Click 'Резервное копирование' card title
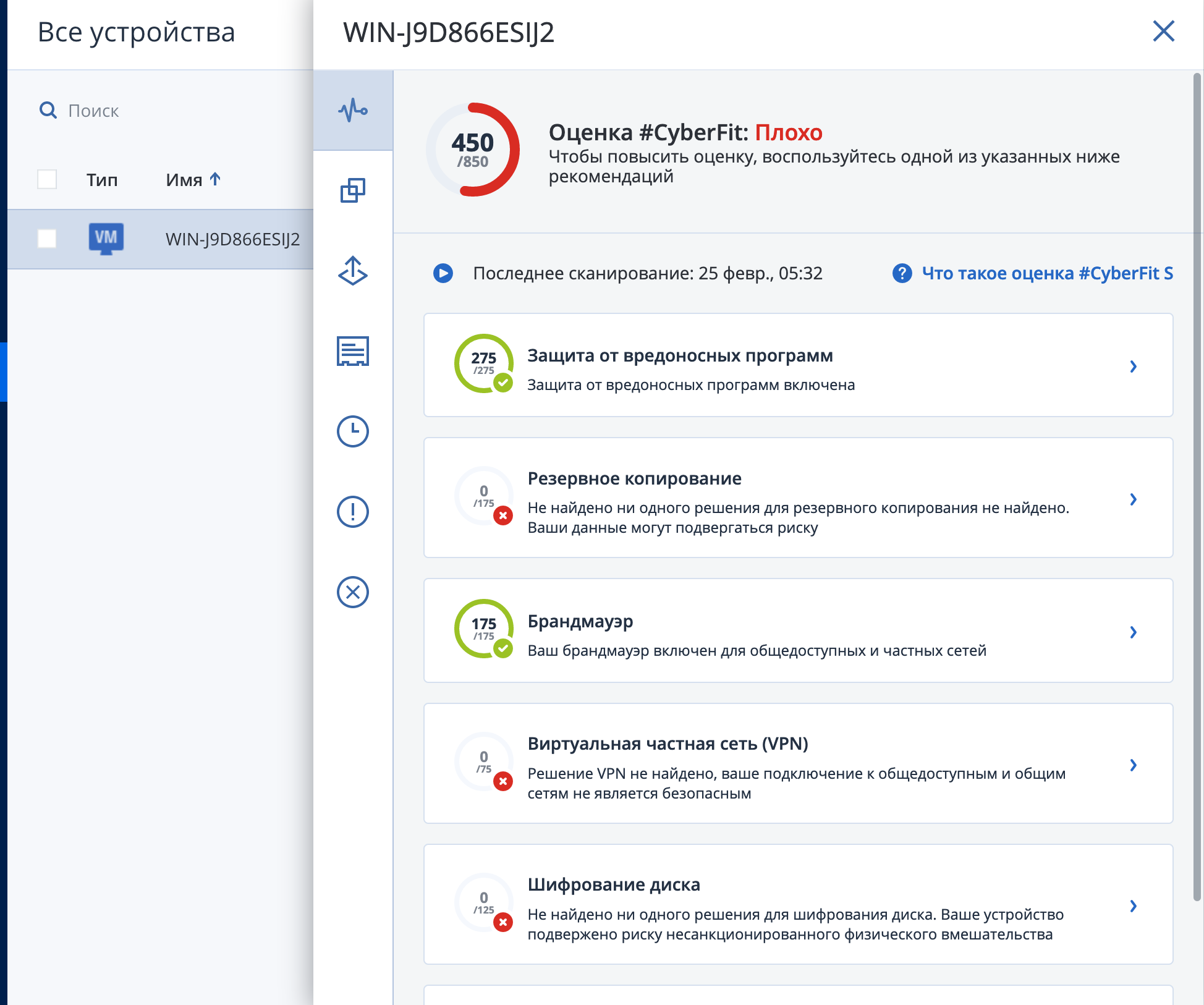The width and height of the screenshot is (1204, 1005). [634, 478]
